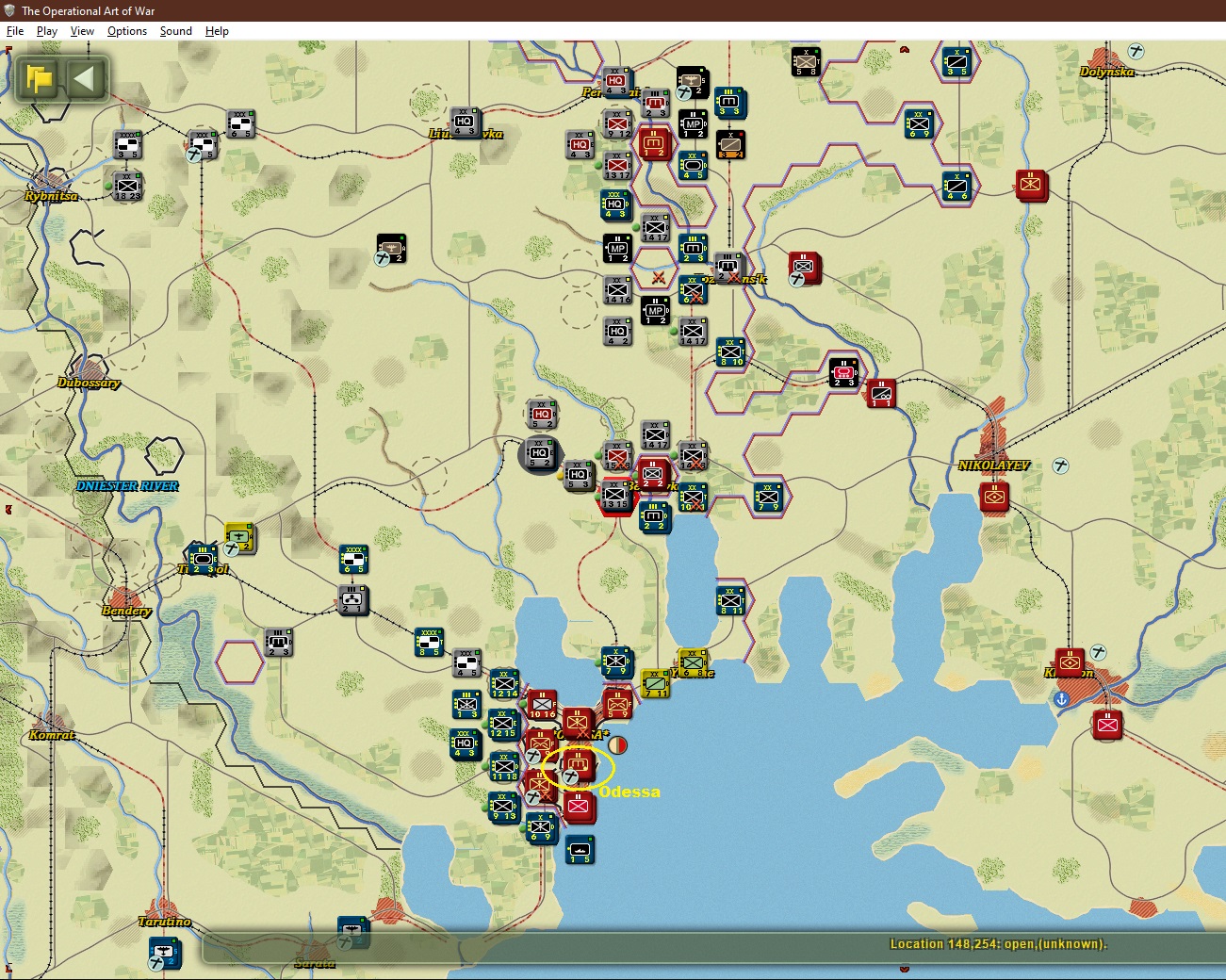
Task: Click the Dubossary town label
Action: 89,383
